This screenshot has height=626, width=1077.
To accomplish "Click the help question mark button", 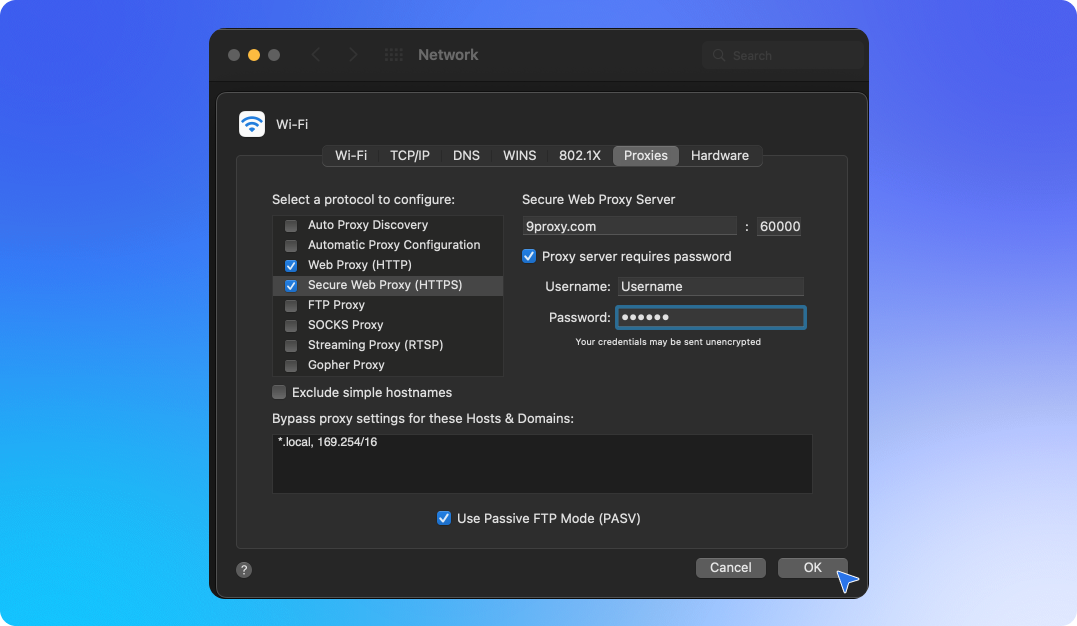I will (244, 569).
